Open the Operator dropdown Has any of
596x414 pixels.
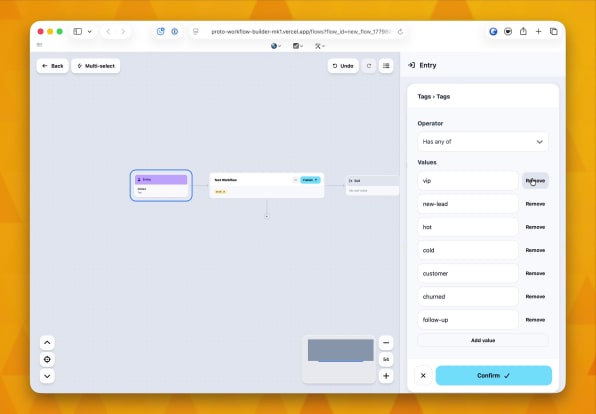483,142
